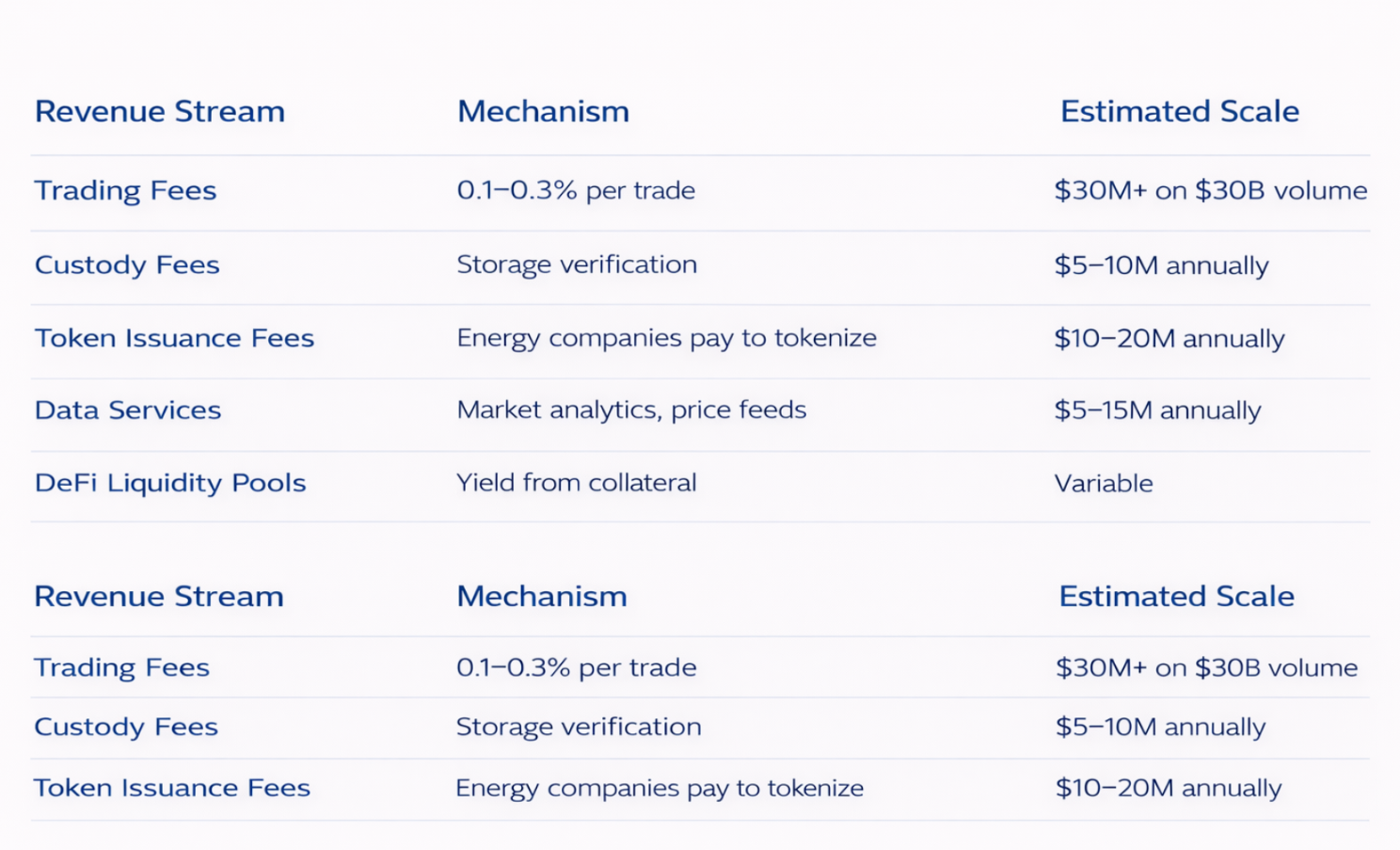The height and width of the screenshot is (850, 1400).
Task: Click Estimated Scale header in lower table
Action: pos(1176,597)
